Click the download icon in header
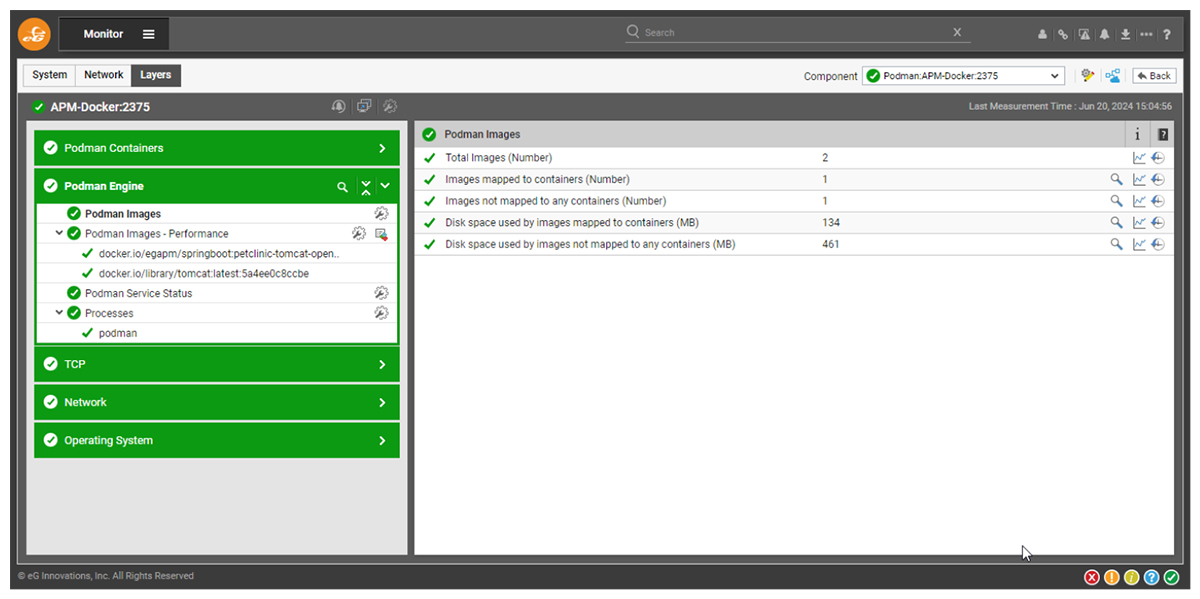 pyautogui.click(x=1125, y=34)
